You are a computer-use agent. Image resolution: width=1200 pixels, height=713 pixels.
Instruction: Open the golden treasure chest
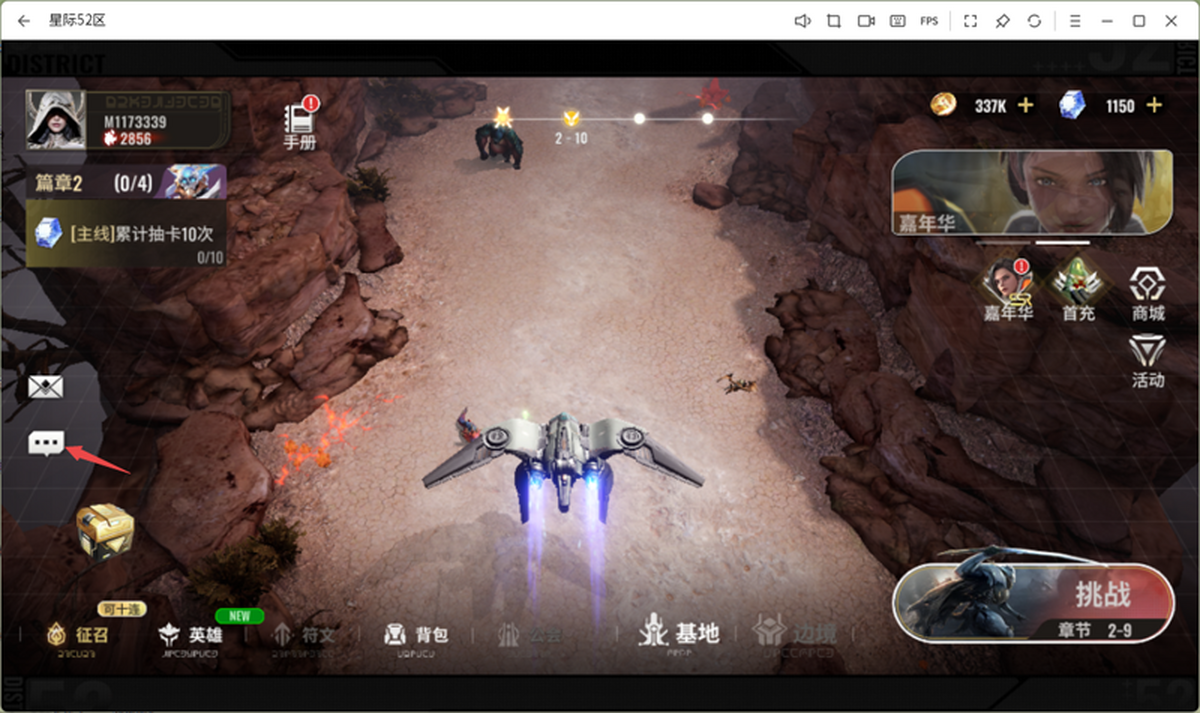104,529
